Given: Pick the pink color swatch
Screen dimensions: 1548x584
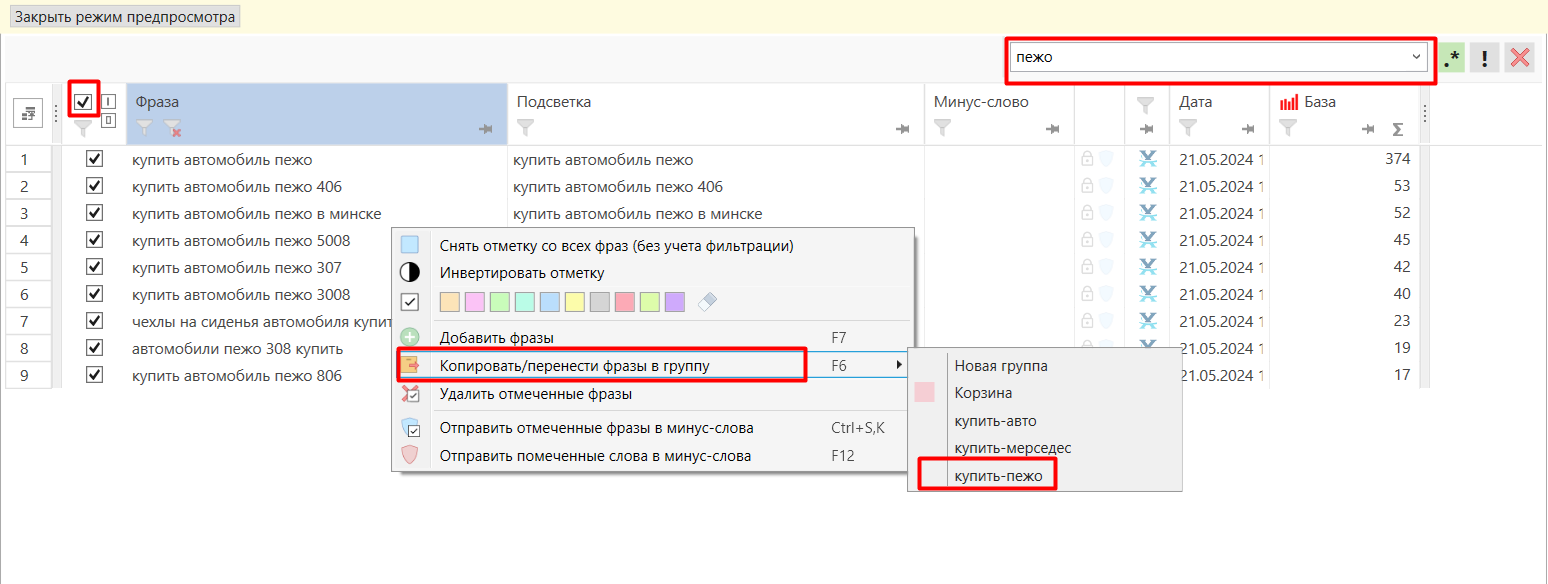Looking at the screenshot, I should [475, 302].
